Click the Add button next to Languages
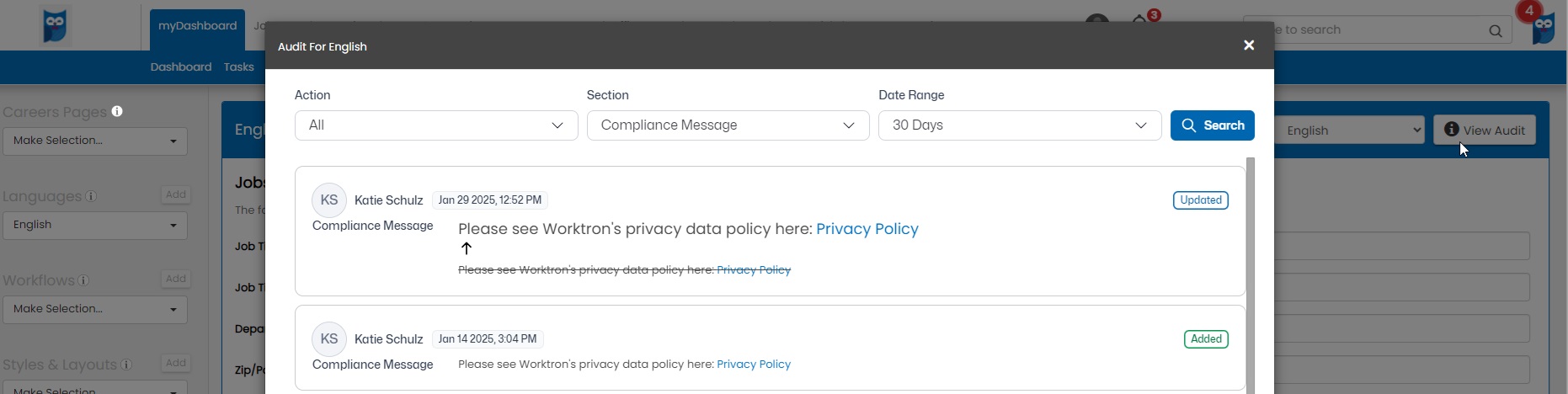Image resolution: width=1568 pixels, height=394 pixels. pos(175,194)
